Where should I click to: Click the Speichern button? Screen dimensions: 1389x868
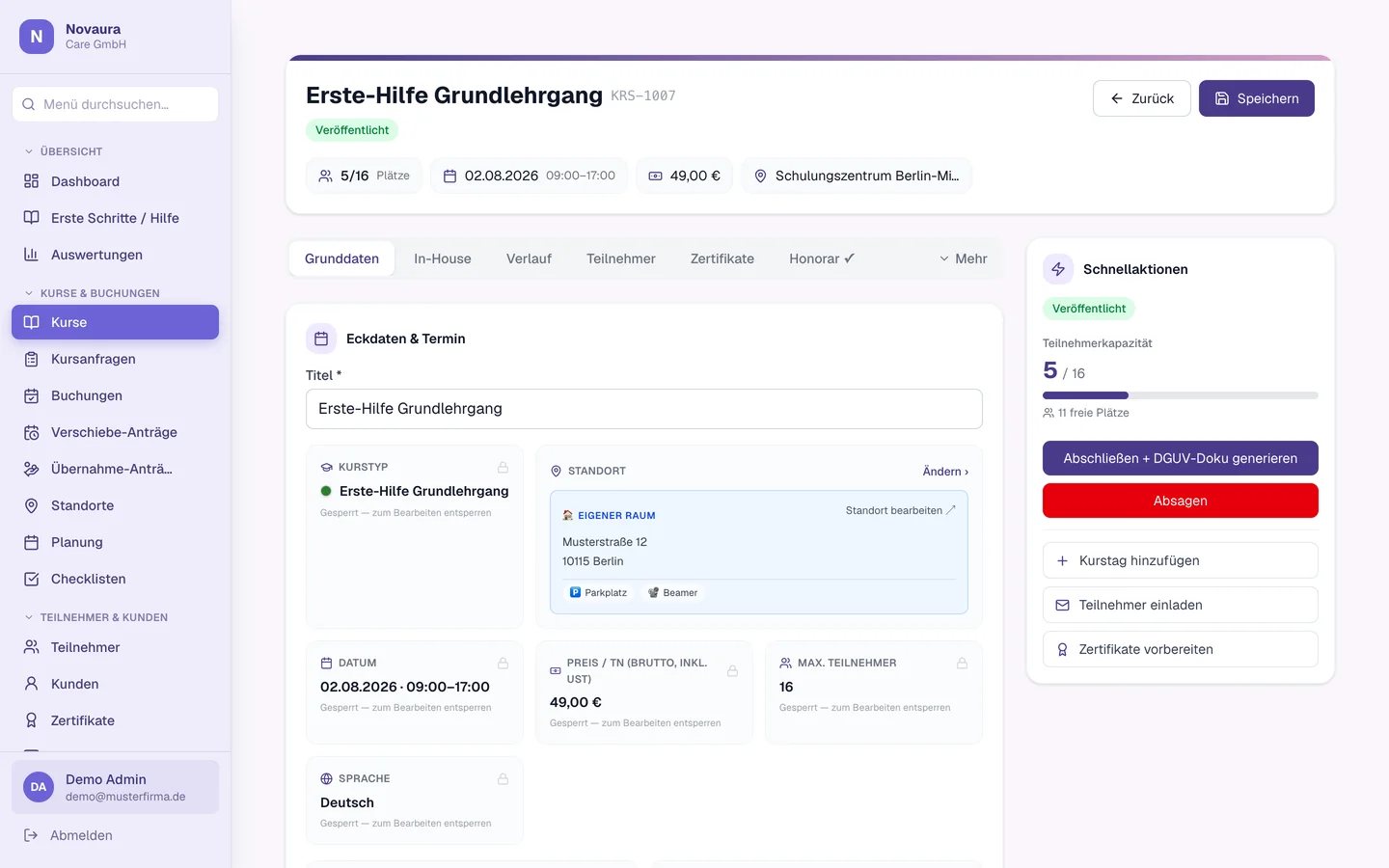[1257, 98]
